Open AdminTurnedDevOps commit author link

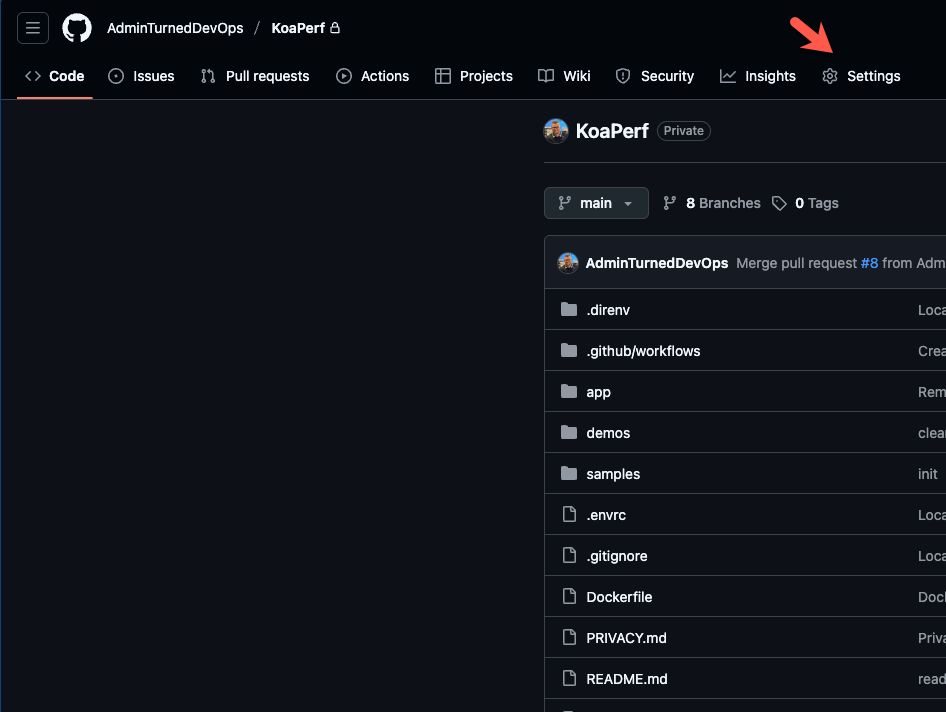[657, 263]
